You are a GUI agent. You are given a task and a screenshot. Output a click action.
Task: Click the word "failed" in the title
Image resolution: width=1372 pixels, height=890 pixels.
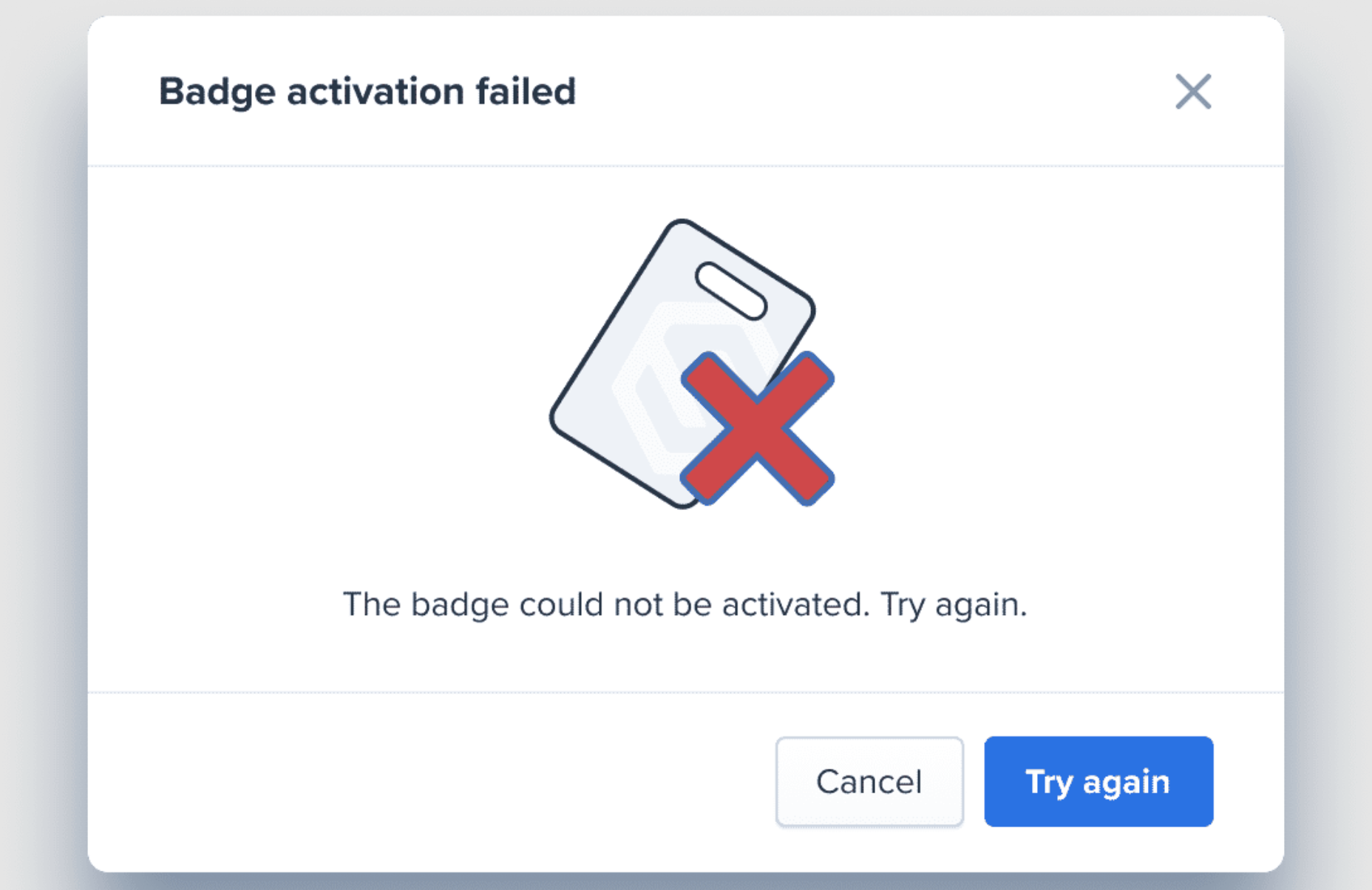525,92
